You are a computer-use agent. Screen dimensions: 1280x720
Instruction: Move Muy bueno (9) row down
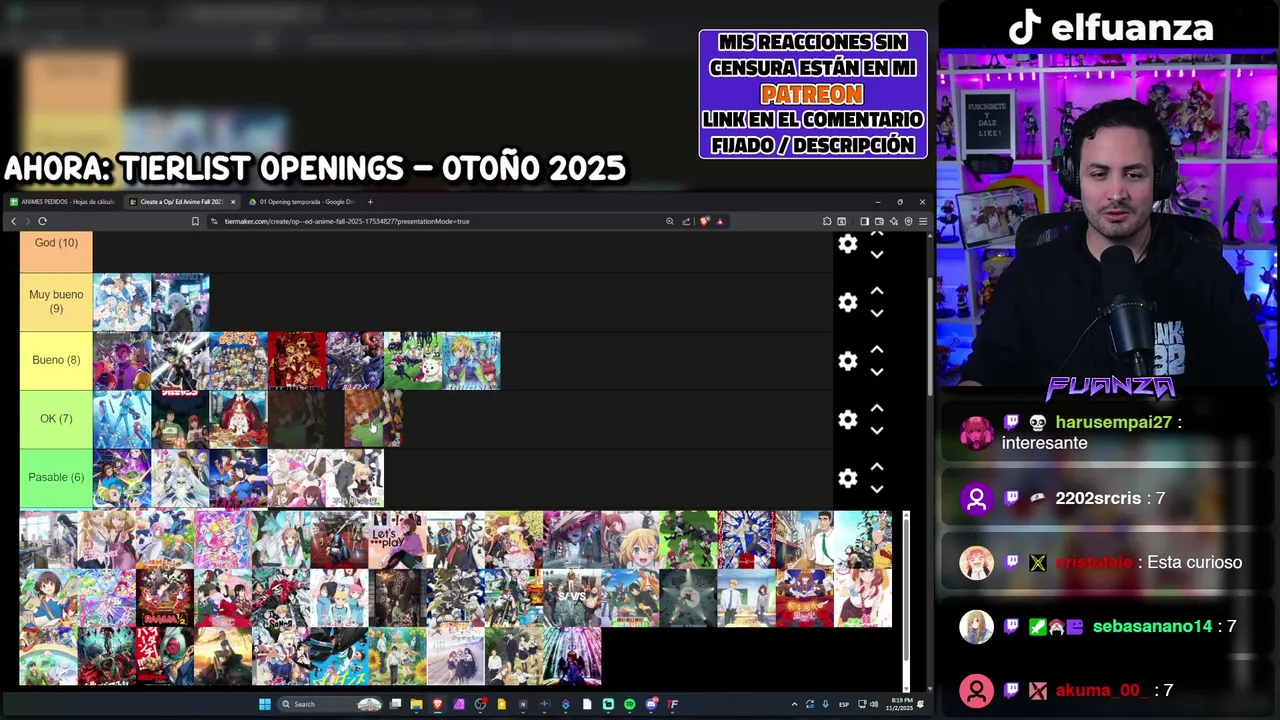(877, 313)
